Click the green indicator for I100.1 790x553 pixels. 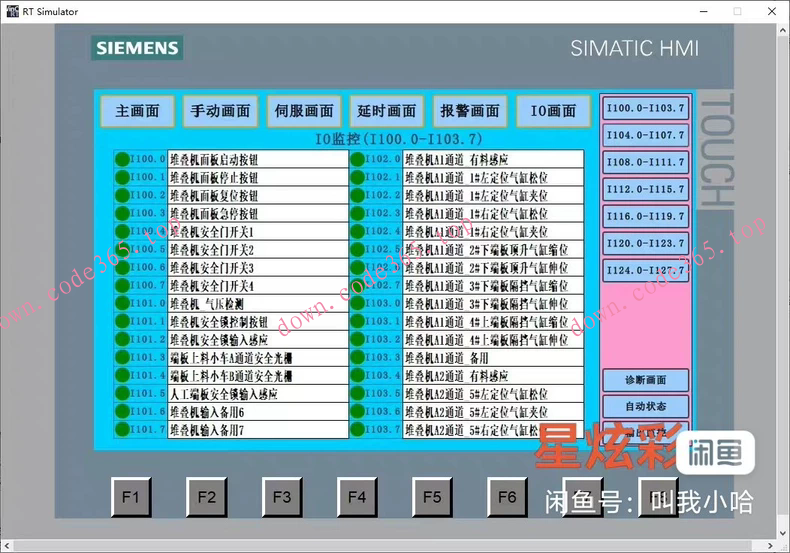[122, 177]
